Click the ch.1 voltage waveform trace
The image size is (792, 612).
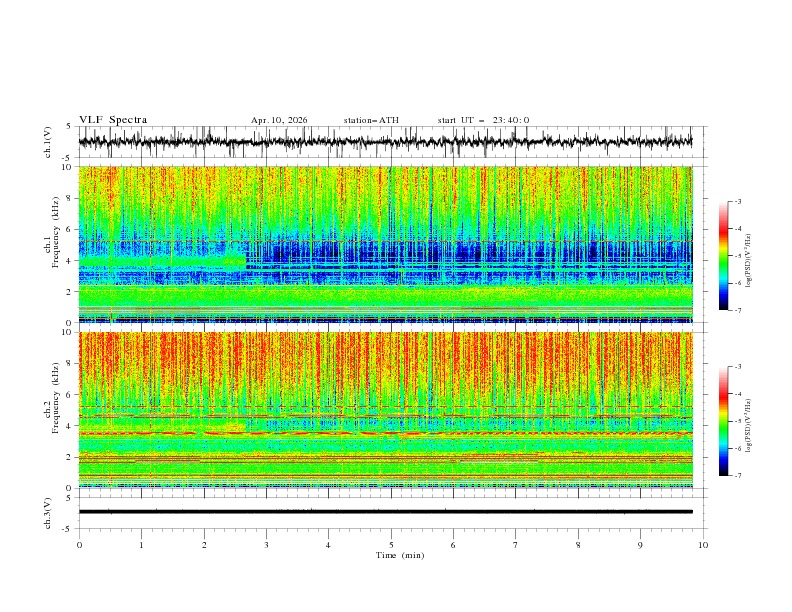click(x=385, y=141)
